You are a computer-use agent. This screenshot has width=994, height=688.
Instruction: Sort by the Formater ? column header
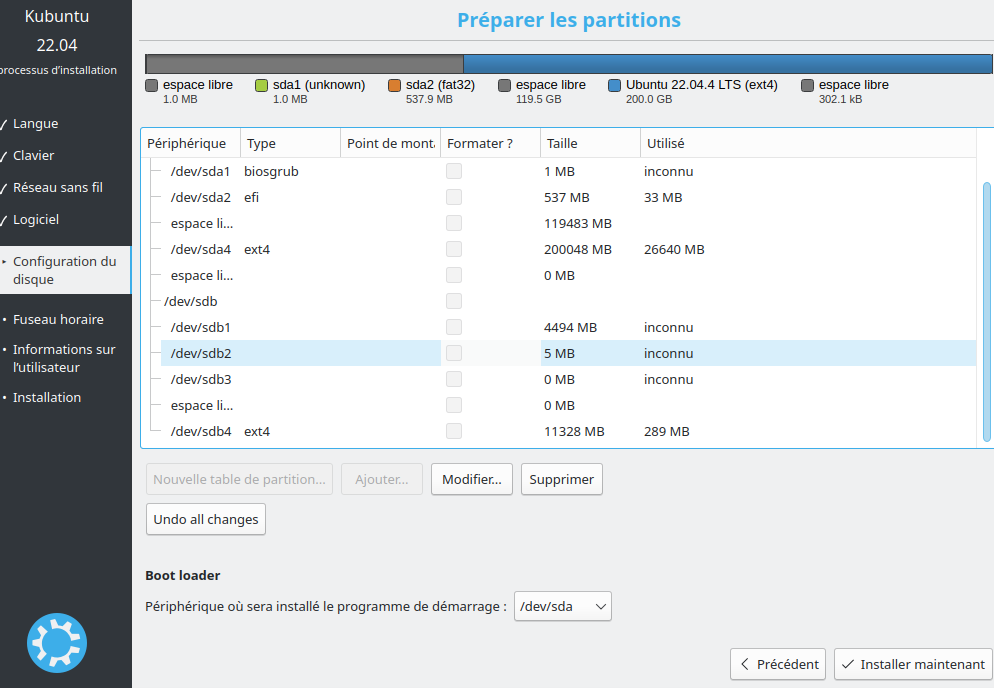coord(491,143)
